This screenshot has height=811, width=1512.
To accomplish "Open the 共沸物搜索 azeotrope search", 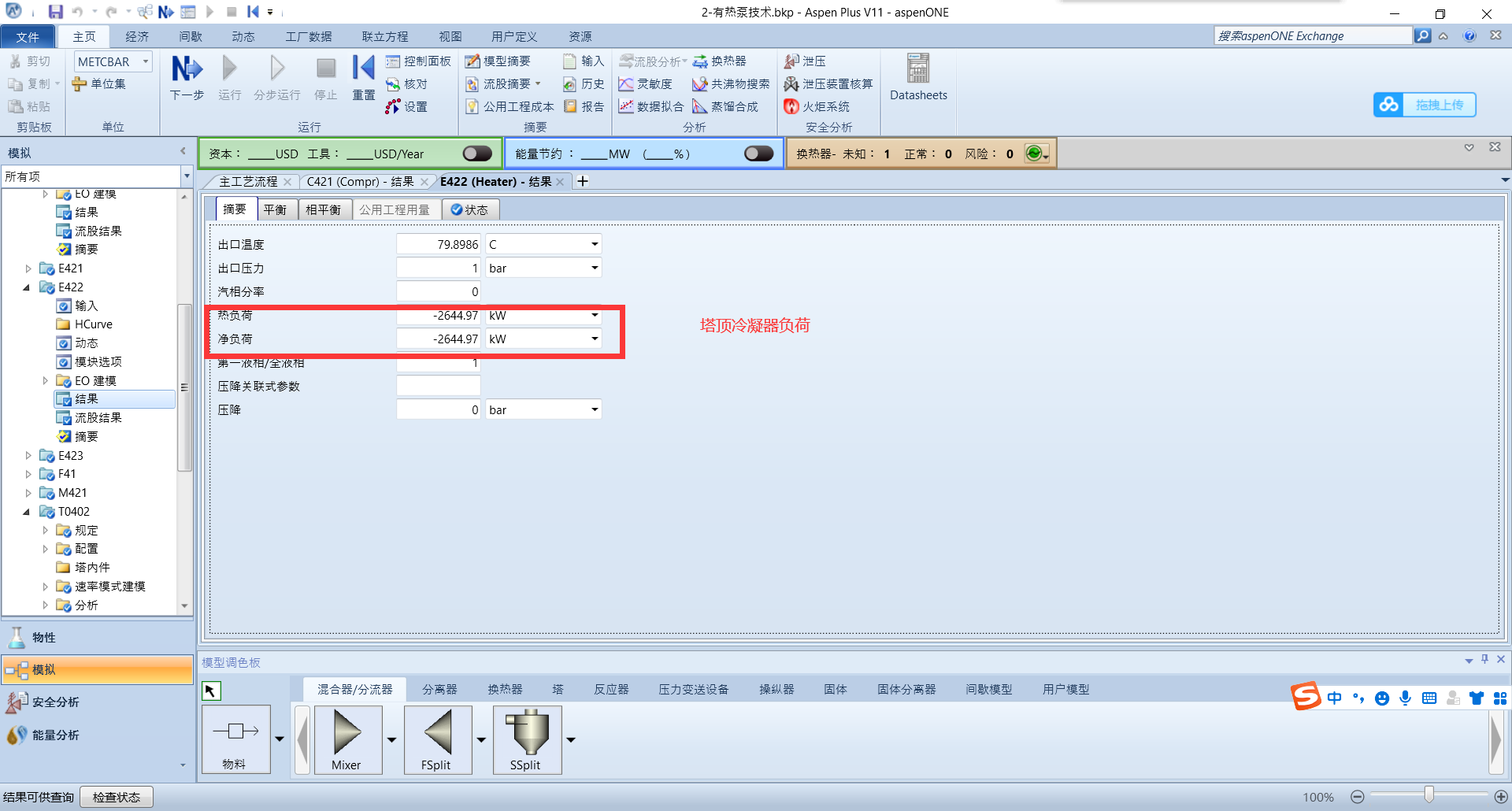I will (731, 84).
